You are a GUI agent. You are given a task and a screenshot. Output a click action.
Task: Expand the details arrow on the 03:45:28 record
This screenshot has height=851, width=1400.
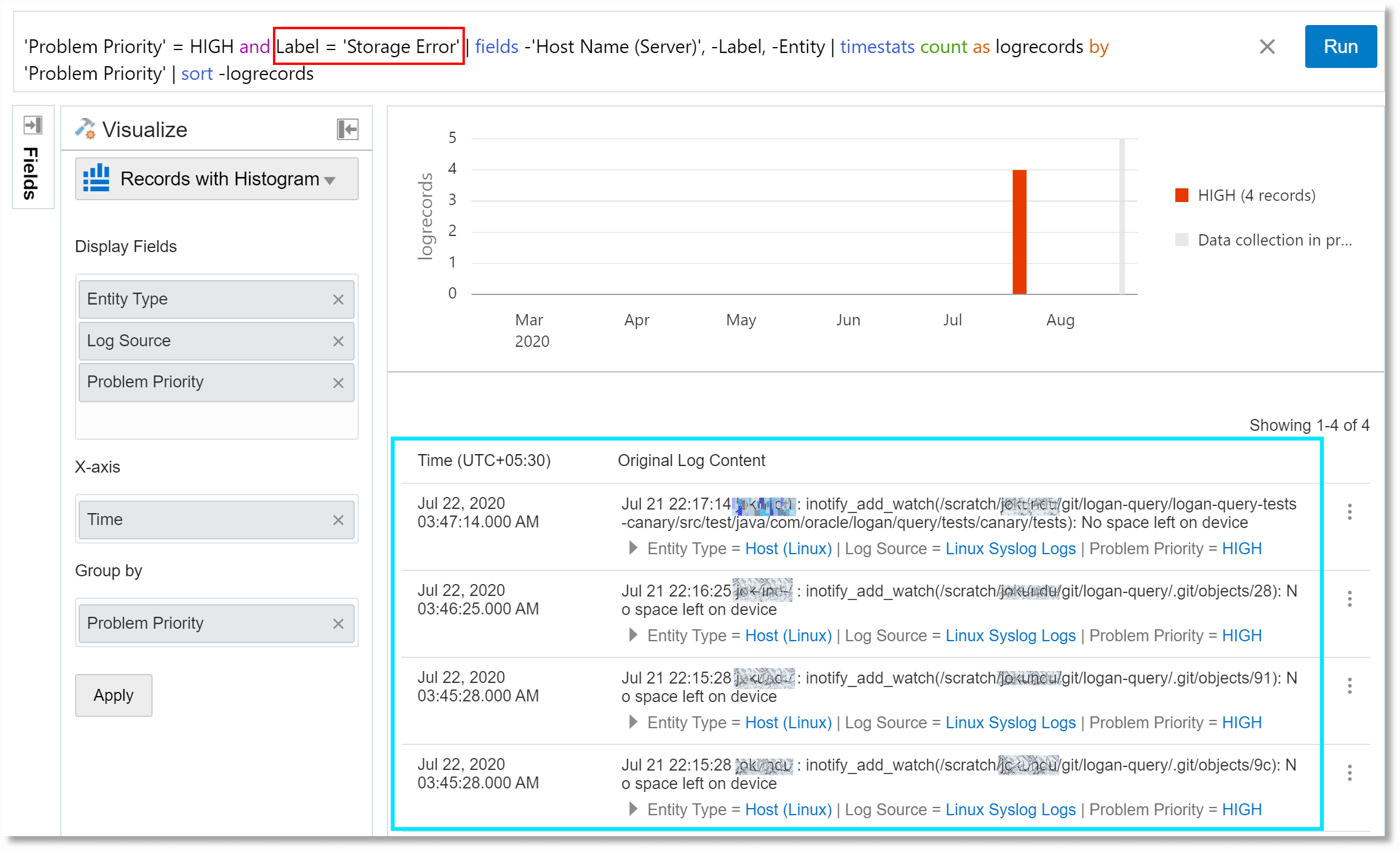tap(632, 722)
